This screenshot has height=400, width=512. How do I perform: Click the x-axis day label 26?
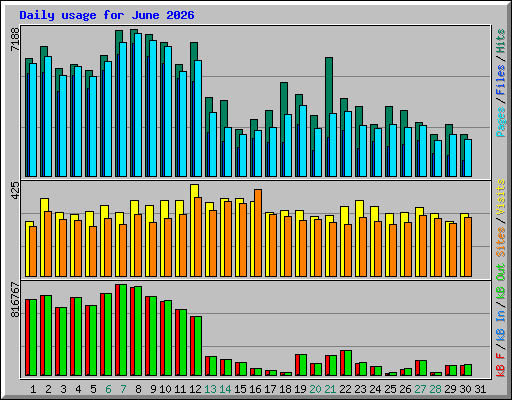405,389
